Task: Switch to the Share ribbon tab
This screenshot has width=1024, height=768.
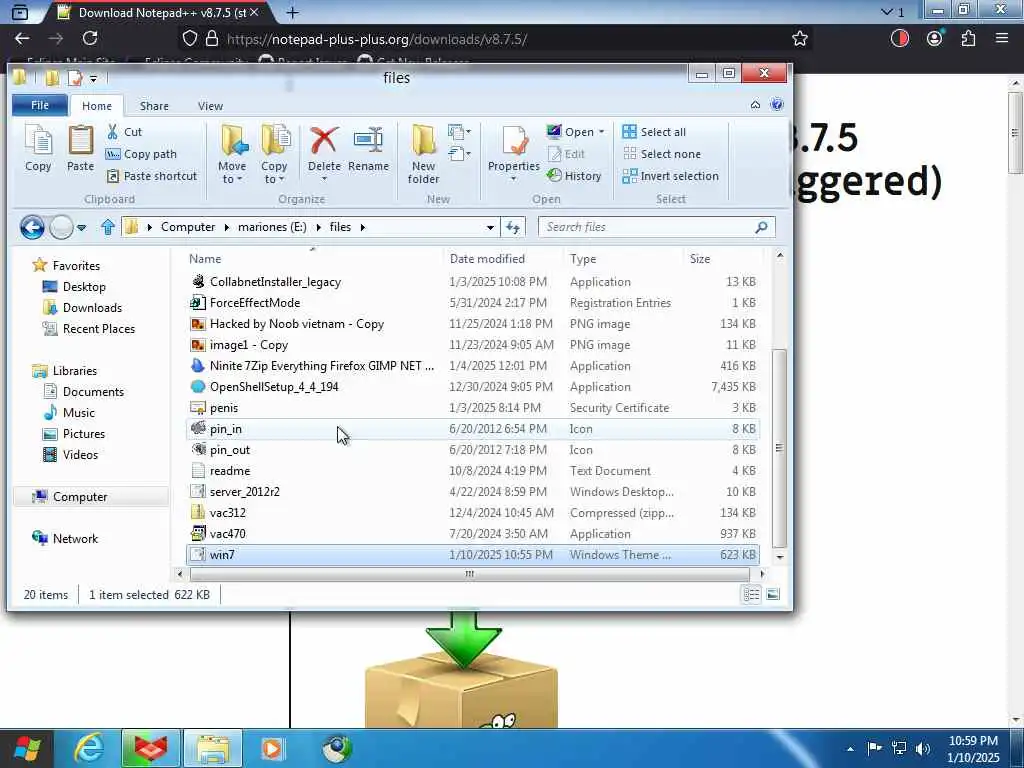Action: (154, 106)
